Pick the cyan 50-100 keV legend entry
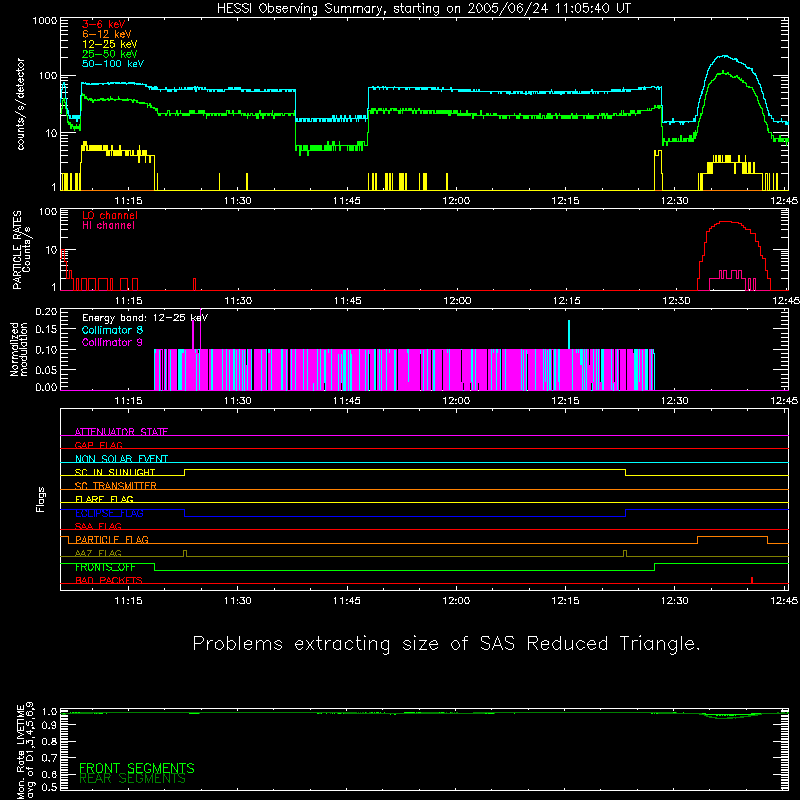This screenshot has height=800, width=800. [113, 64]
